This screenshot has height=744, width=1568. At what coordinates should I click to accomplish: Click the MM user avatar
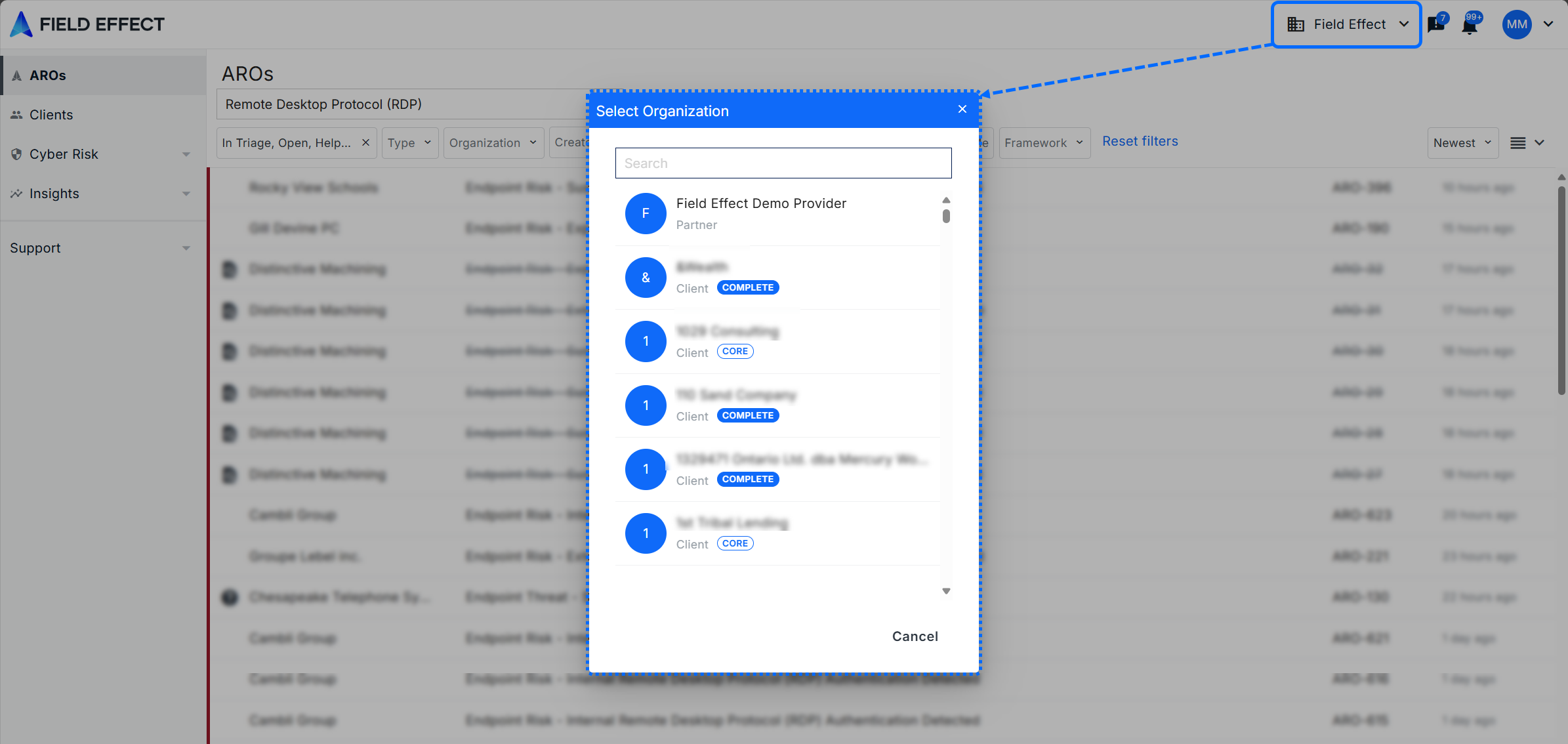pos(1517,24)
